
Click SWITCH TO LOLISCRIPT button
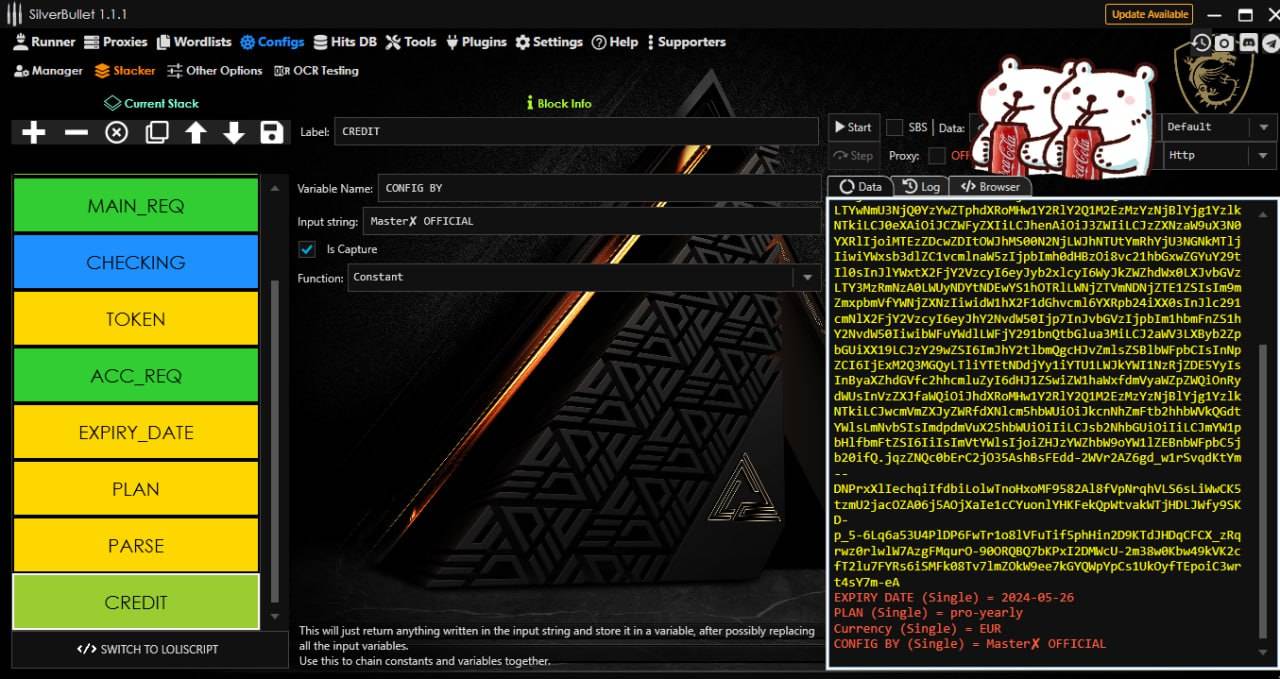(x=148, y=649)
